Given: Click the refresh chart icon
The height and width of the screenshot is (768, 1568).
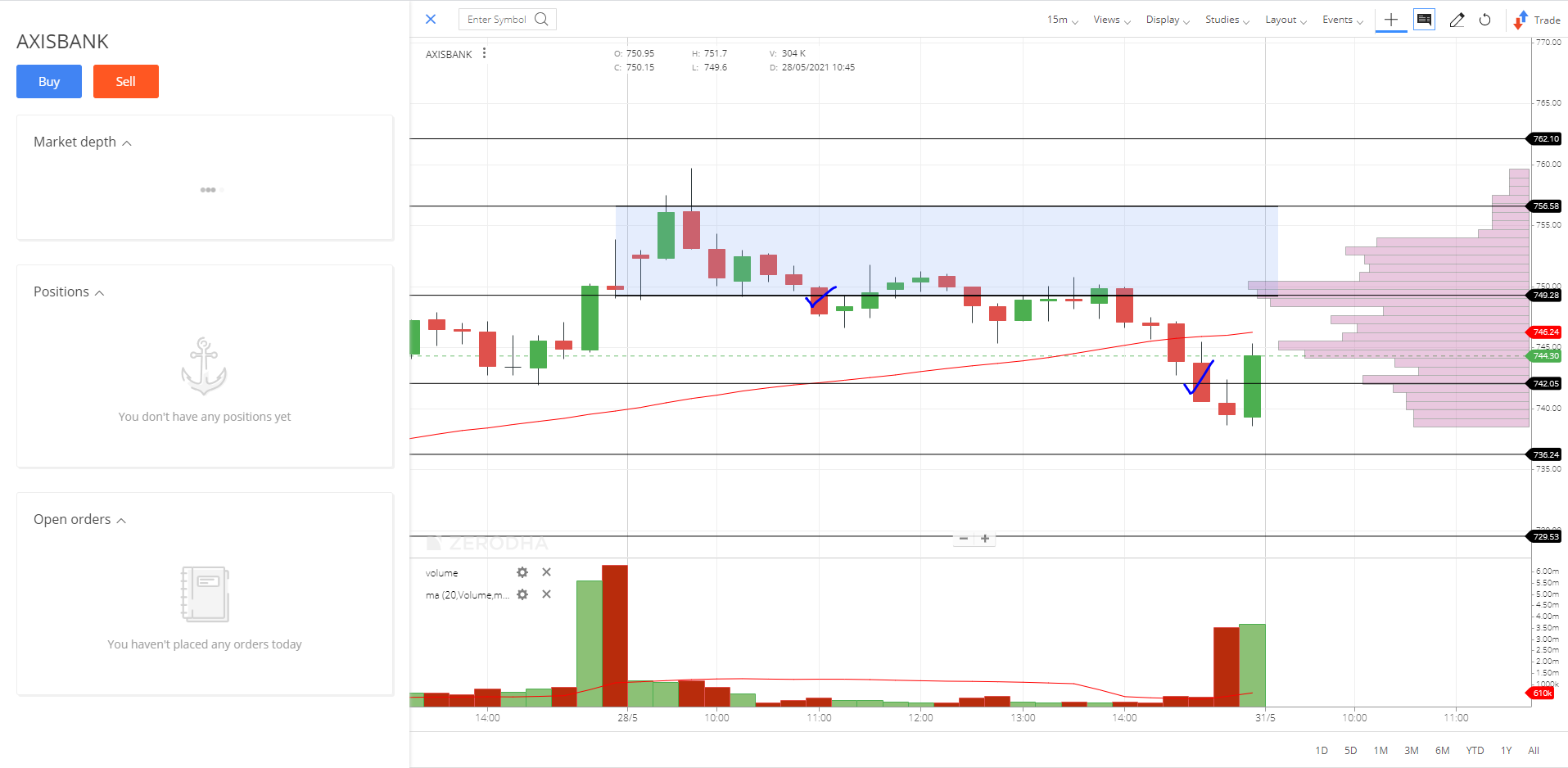Looking at the screenshot, I should tap(1484, 20).
